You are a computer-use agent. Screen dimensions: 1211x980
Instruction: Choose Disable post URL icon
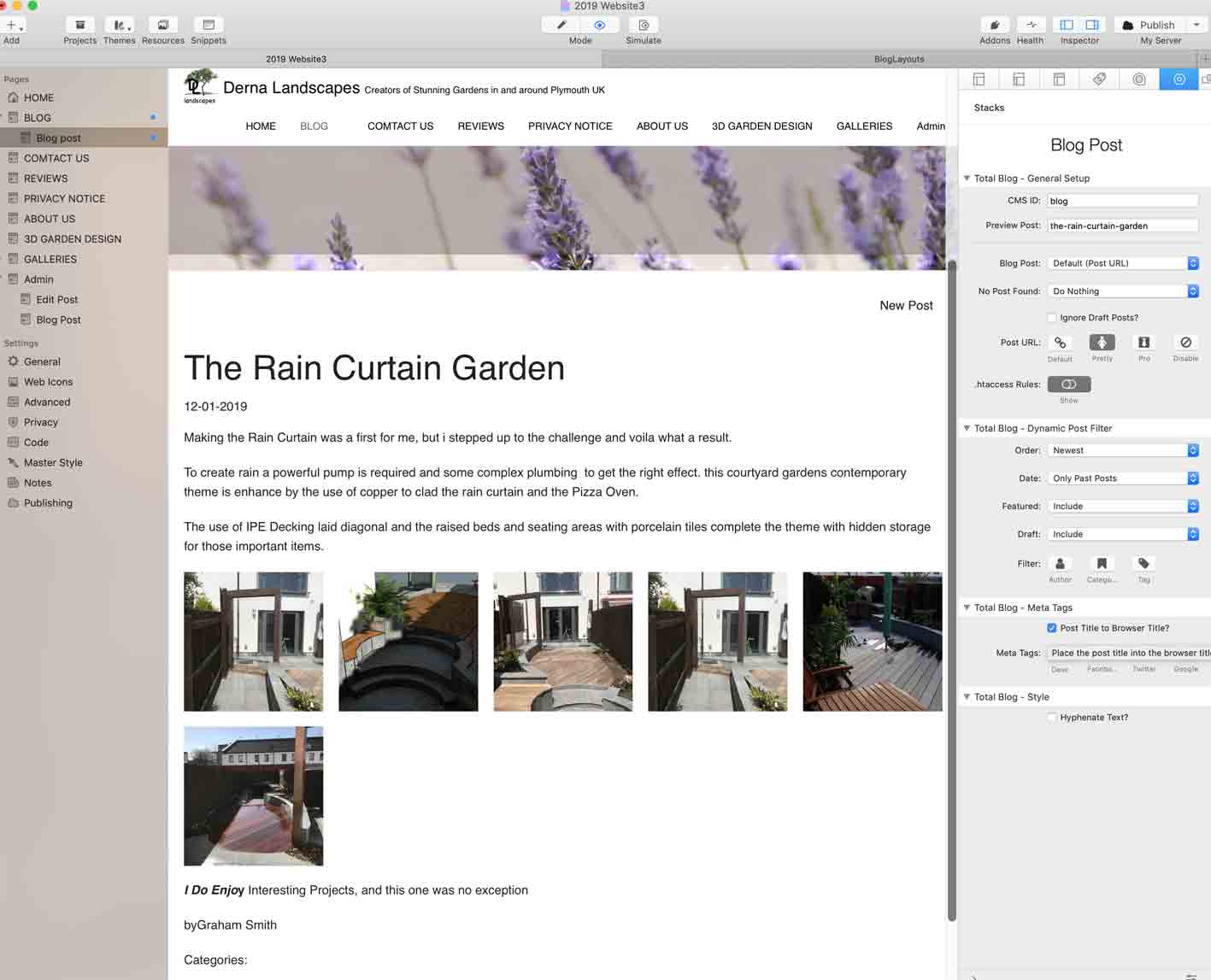point(1185,343)
